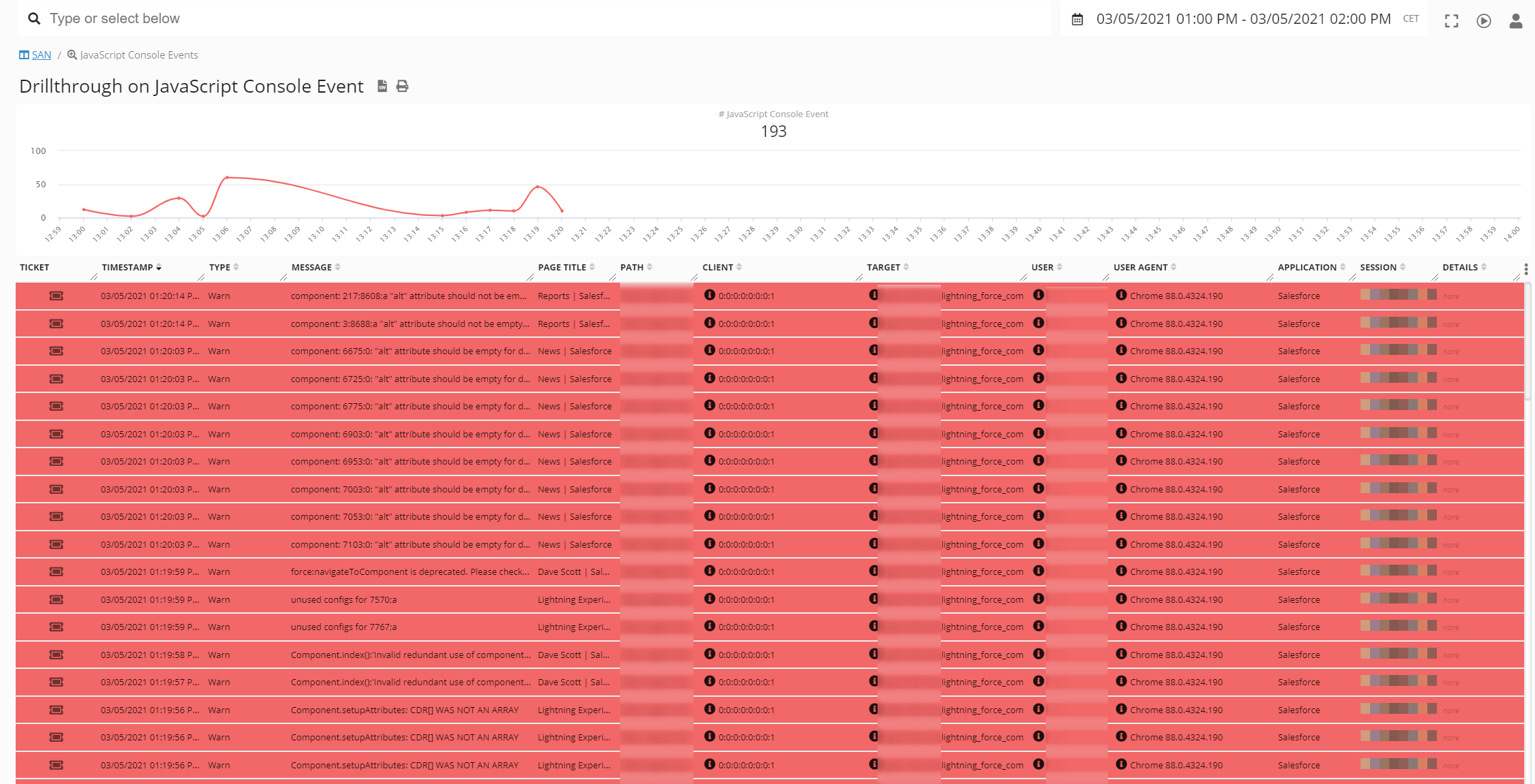Open the ticket icon in the first row
Screen dimensions: 1535x784
point(57,296)
